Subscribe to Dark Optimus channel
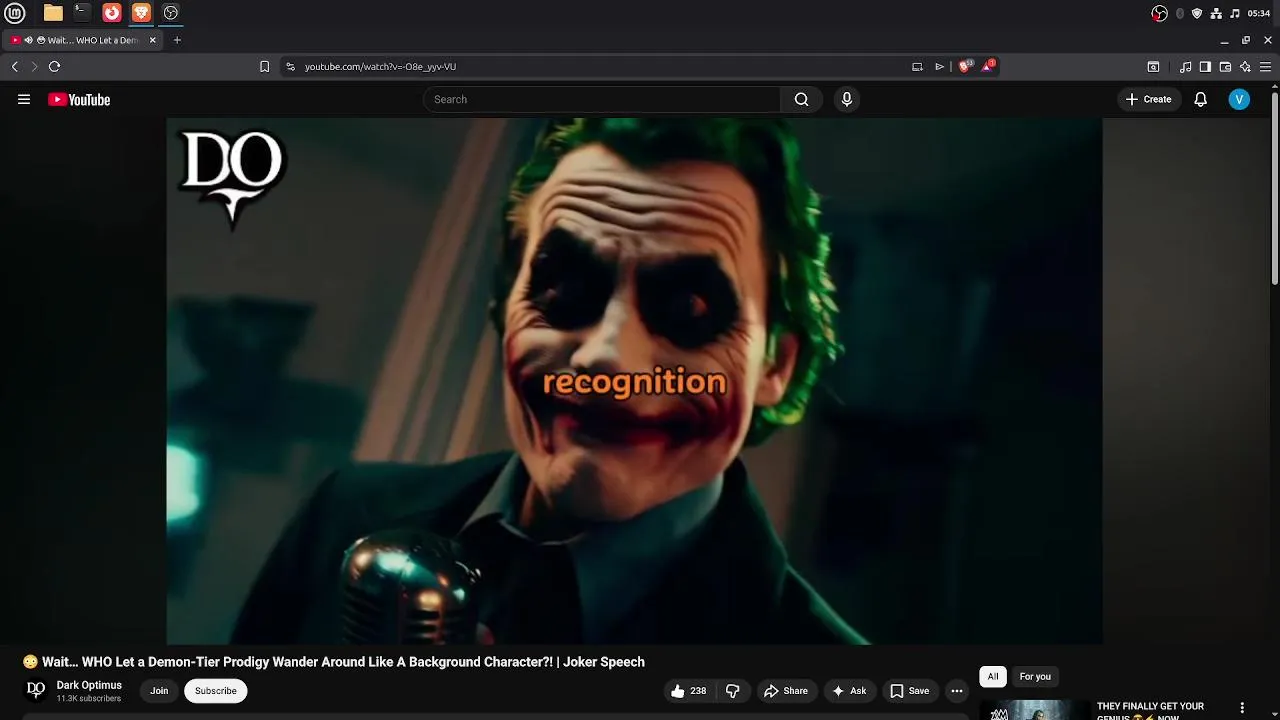The image size is (1280, 720). coord(216,691)
